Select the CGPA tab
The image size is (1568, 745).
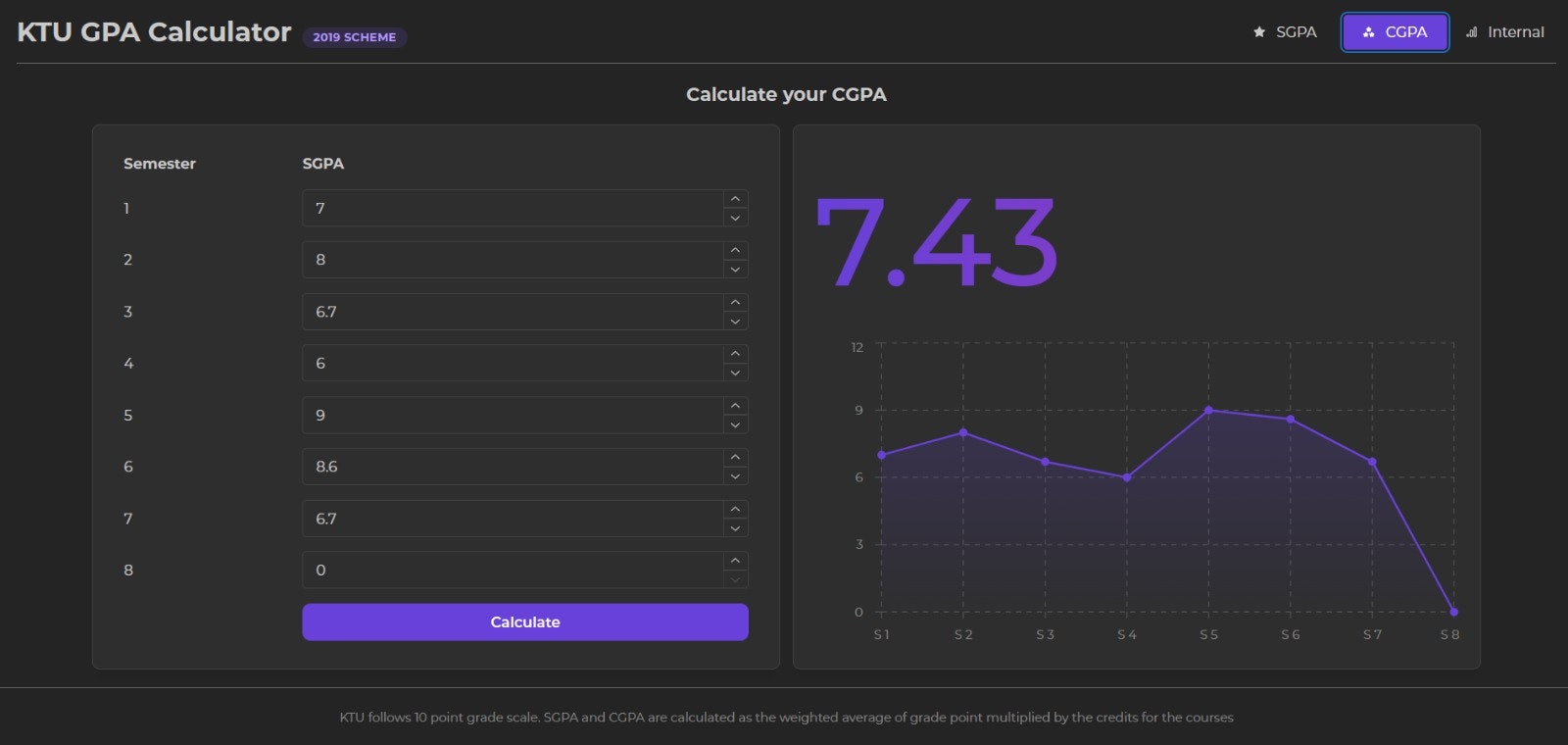[1395, 32]
